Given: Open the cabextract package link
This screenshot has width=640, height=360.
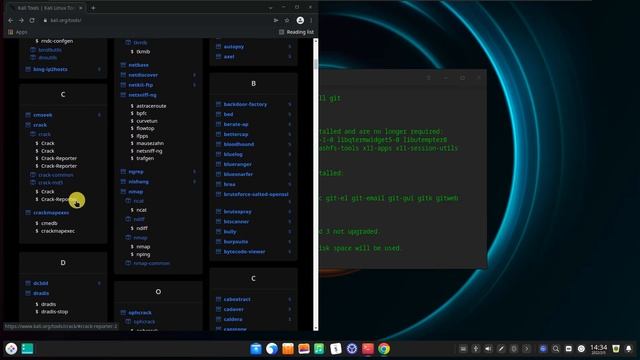Looking at the screenshot, I should click(x=237, y=300).
